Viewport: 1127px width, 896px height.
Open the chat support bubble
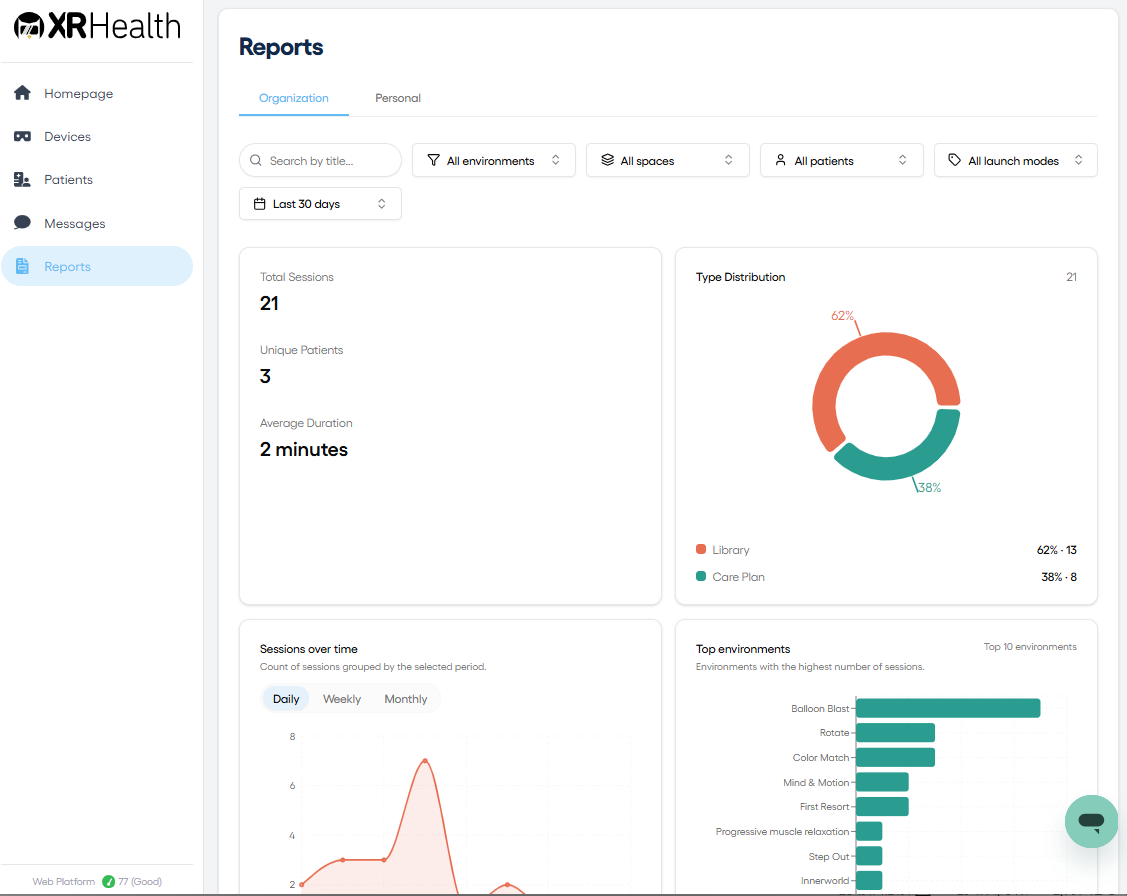(x=1091, y=821)
